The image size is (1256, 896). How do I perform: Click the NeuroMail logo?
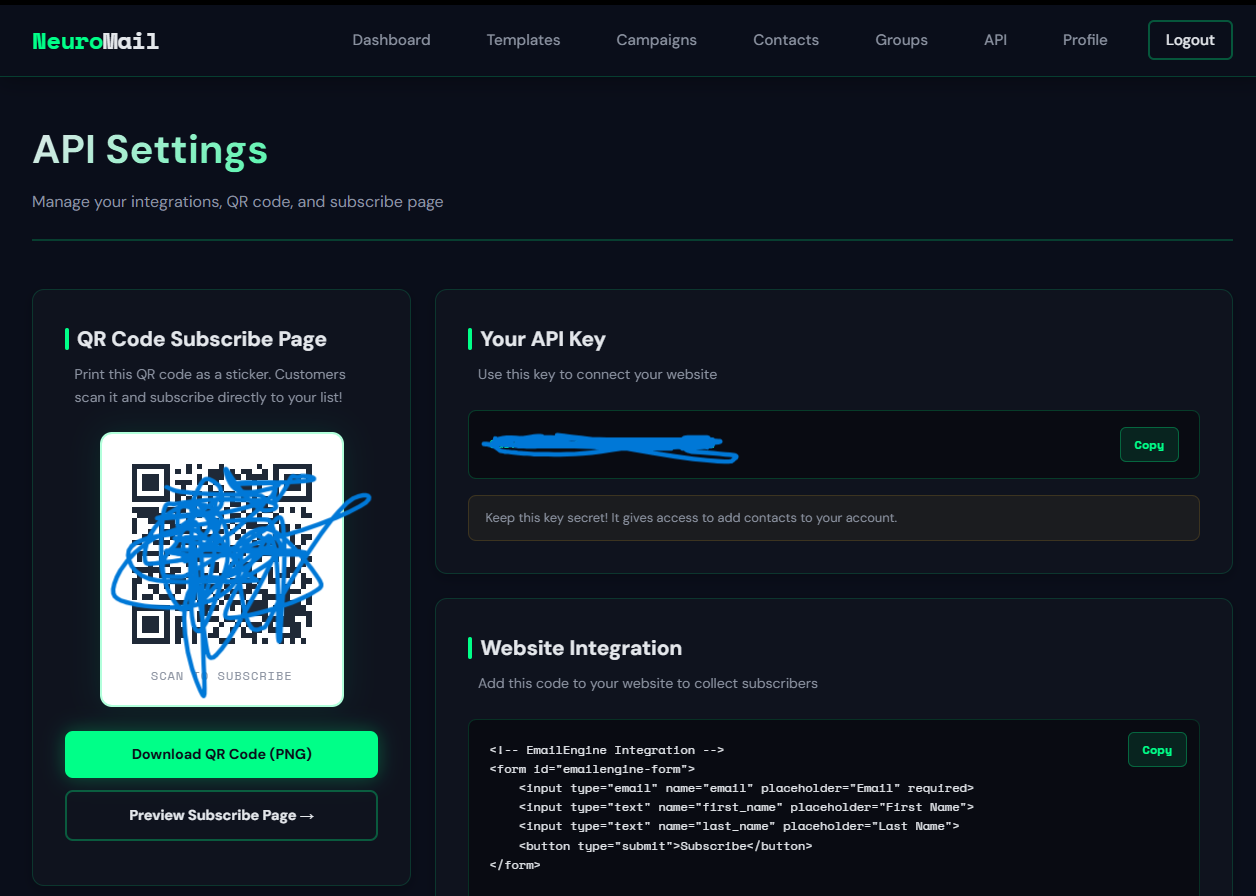tap(95, 41)
